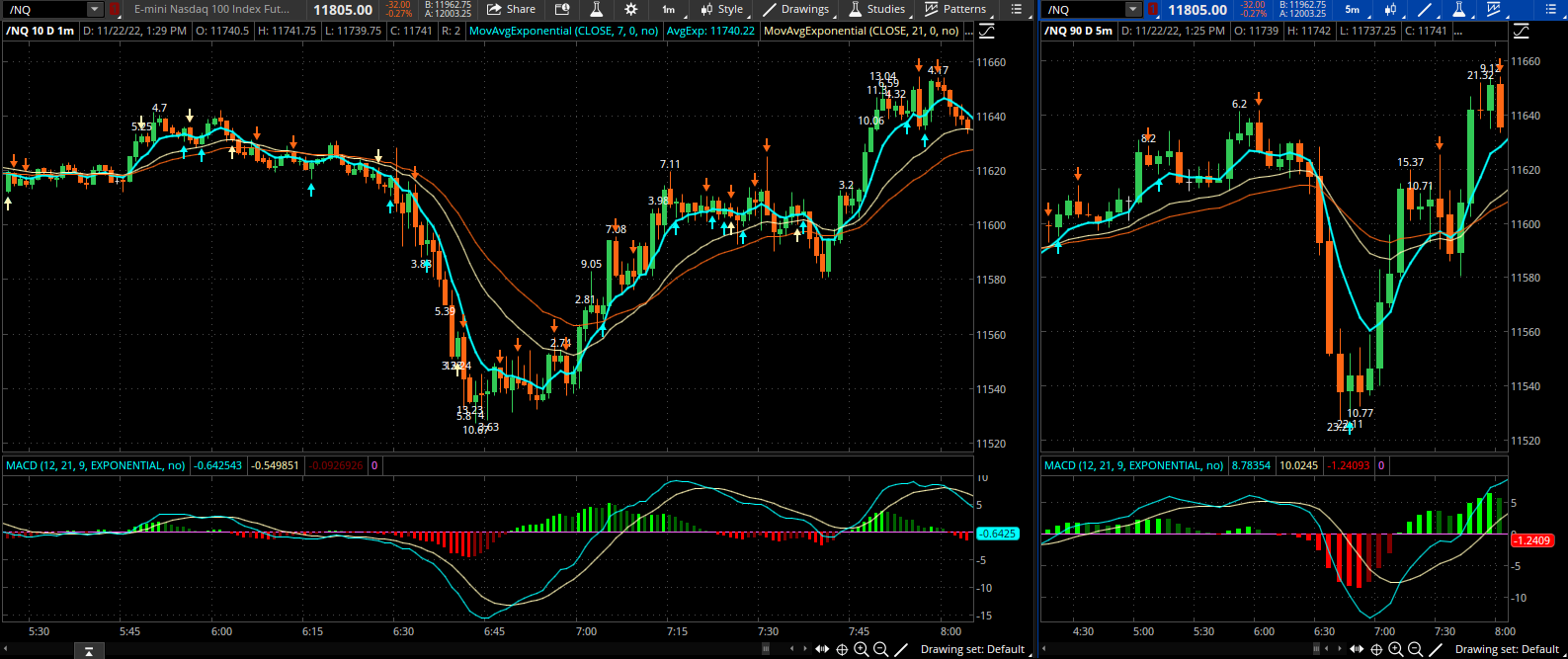Open the symbol dropdown in the right chart
Screen dimensions: 1568x659
[x=1133, y=10]
